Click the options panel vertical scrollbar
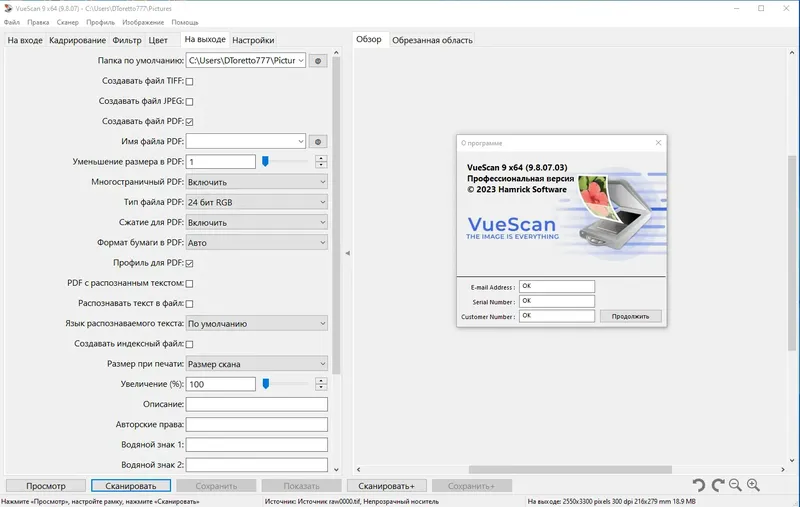800x507 pixels. point(336,214)
